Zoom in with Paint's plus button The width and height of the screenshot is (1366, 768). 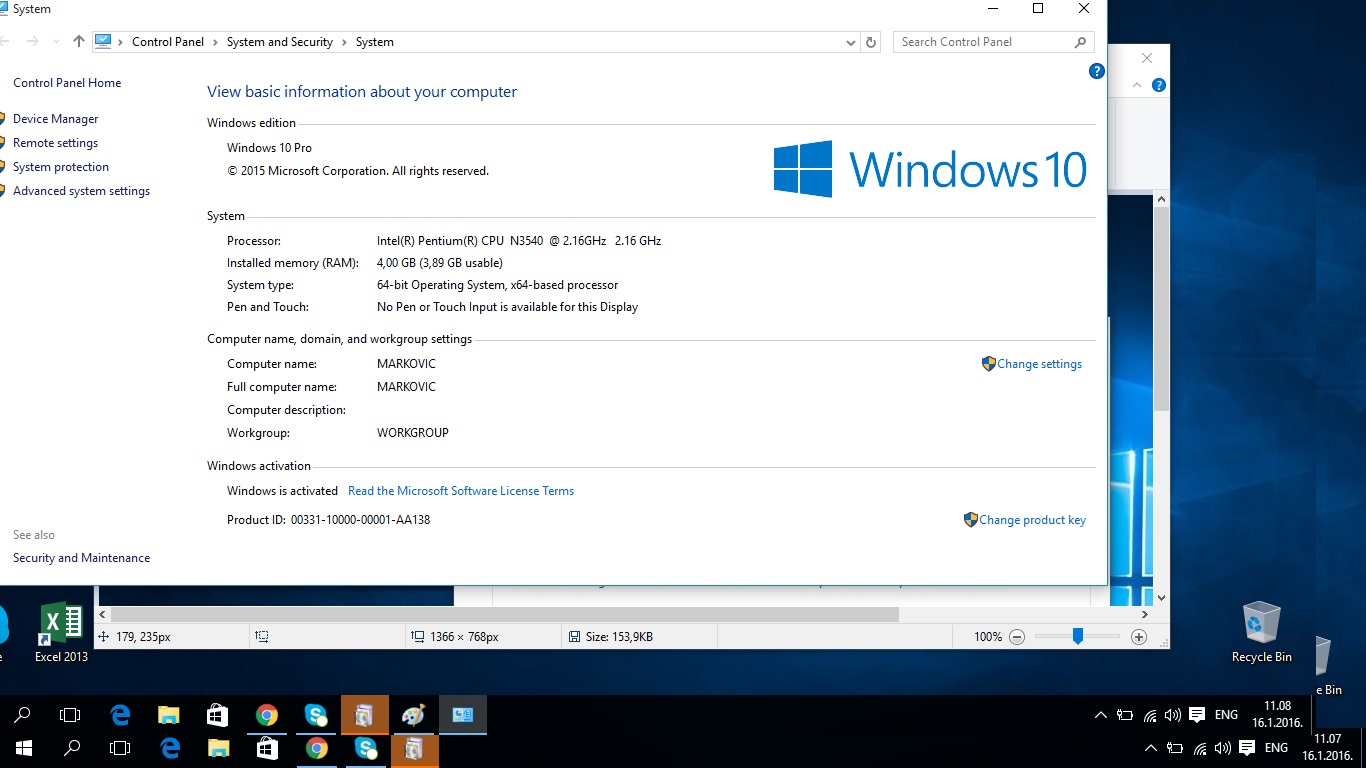click(1138, 637)
